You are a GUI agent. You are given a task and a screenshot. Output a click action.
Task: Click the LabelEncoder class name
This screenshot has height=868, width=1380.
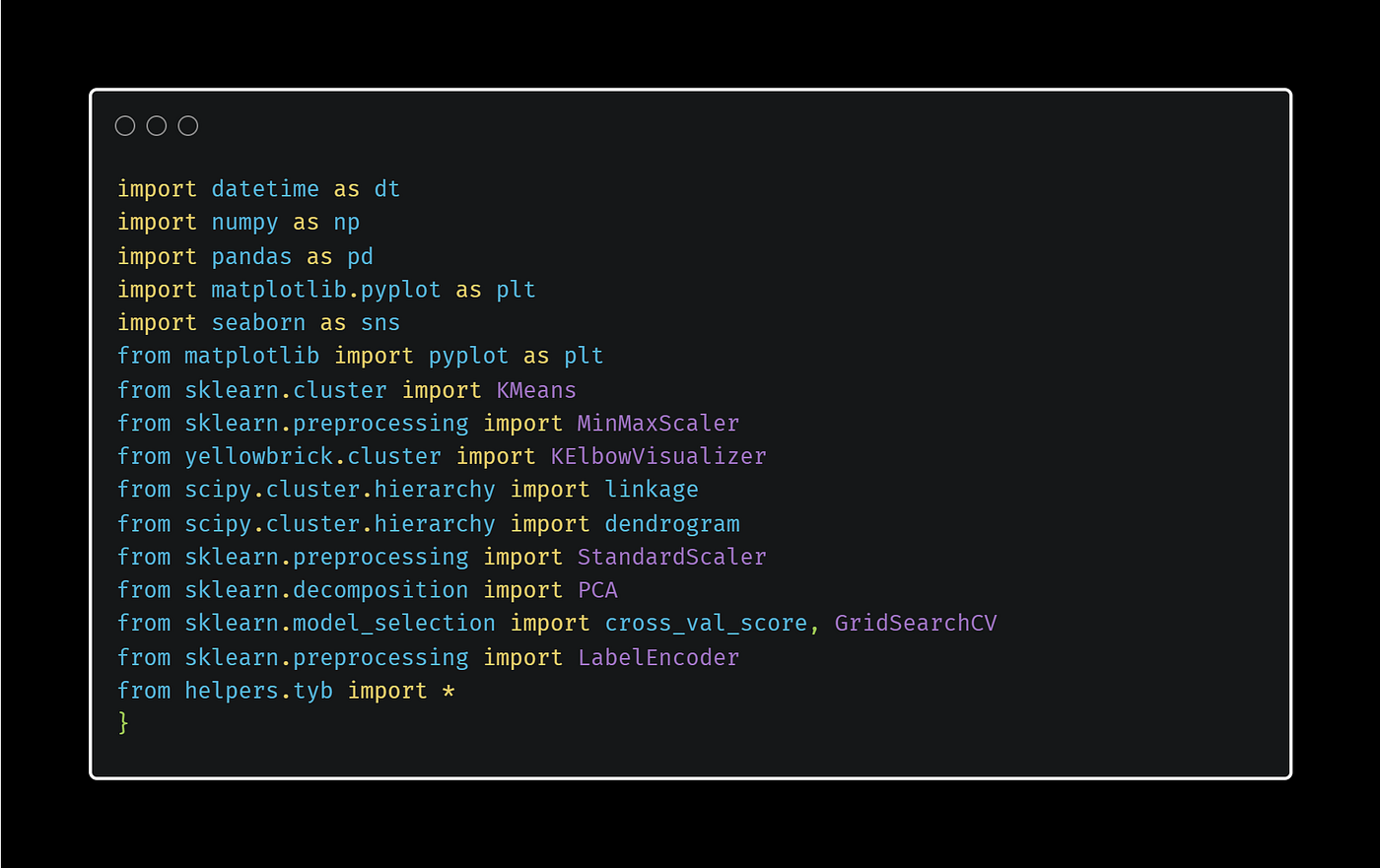click(x=658, y=658)
